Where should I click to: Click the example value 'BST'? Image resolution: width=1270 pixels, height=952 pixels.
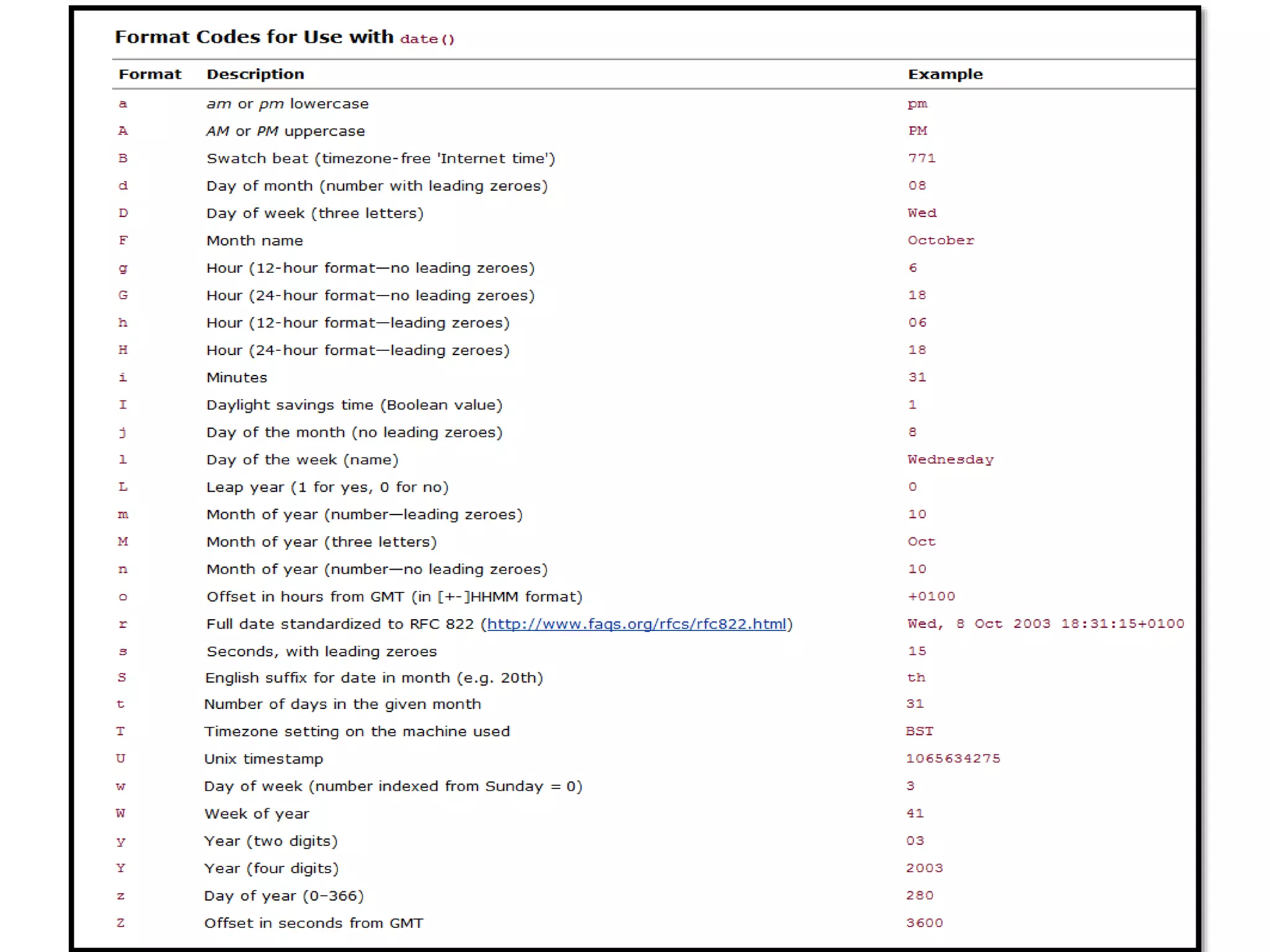pyautogui.click(x=919, y=731)
